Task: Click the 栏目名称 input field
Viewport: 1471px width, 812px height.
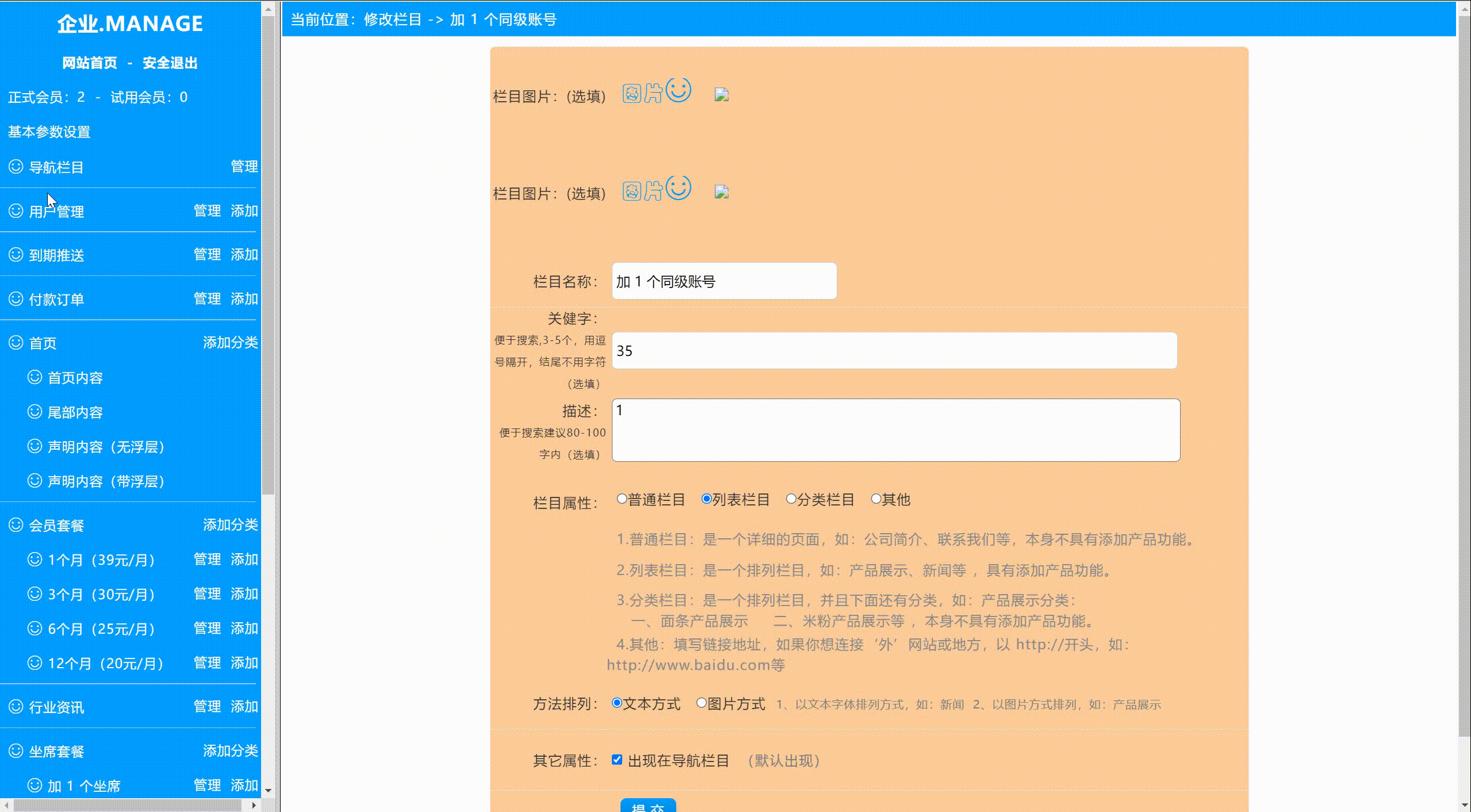Action: [724, 281]
